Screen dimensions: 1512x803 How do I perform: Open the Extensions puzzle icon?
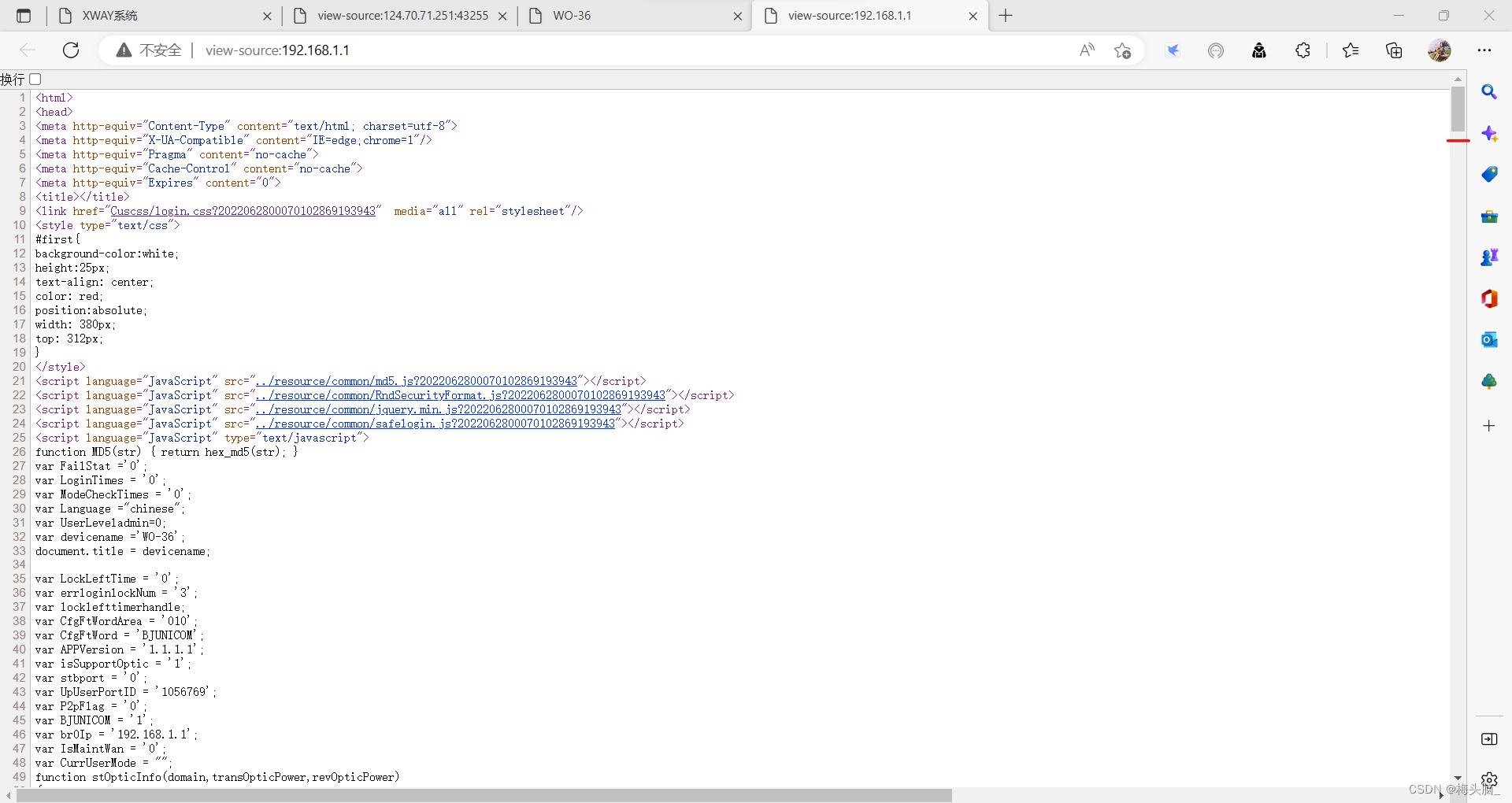[1303, 50]
